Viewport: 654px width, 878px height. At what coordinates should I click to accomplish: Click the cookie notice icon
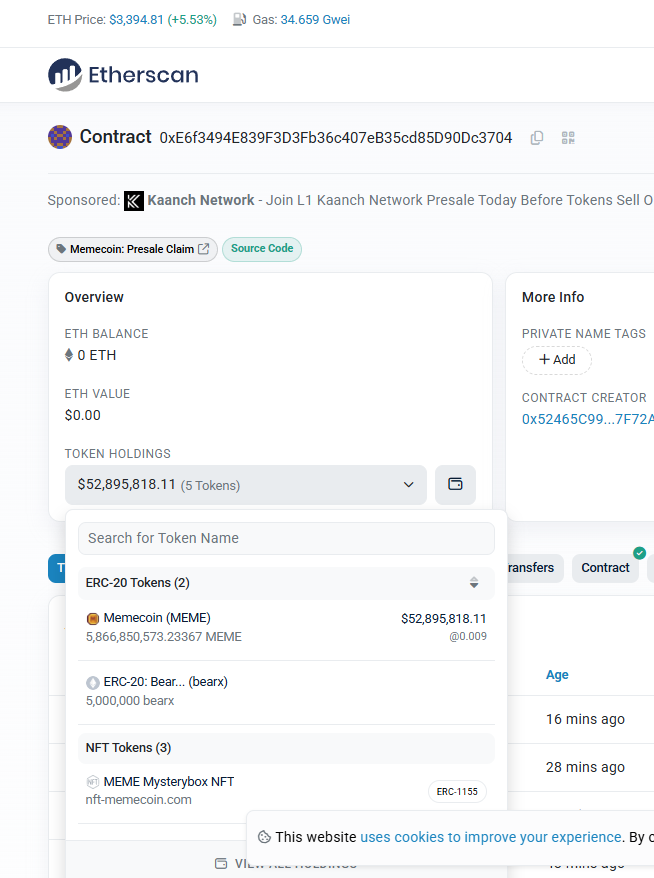point(264,837)
